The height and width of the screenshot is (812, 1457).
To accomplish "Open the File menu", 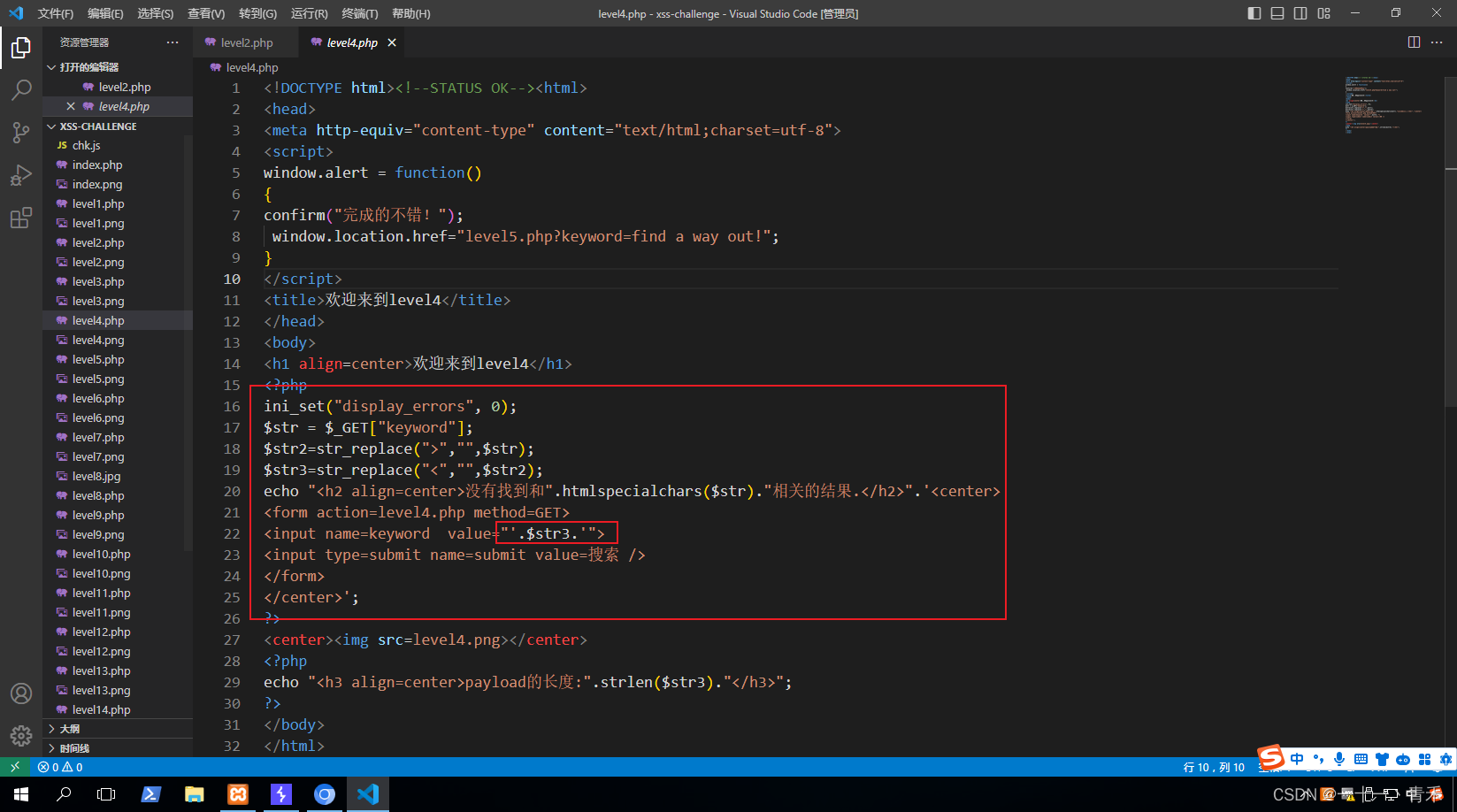I will pyautogui.click(x=56, y=13).
